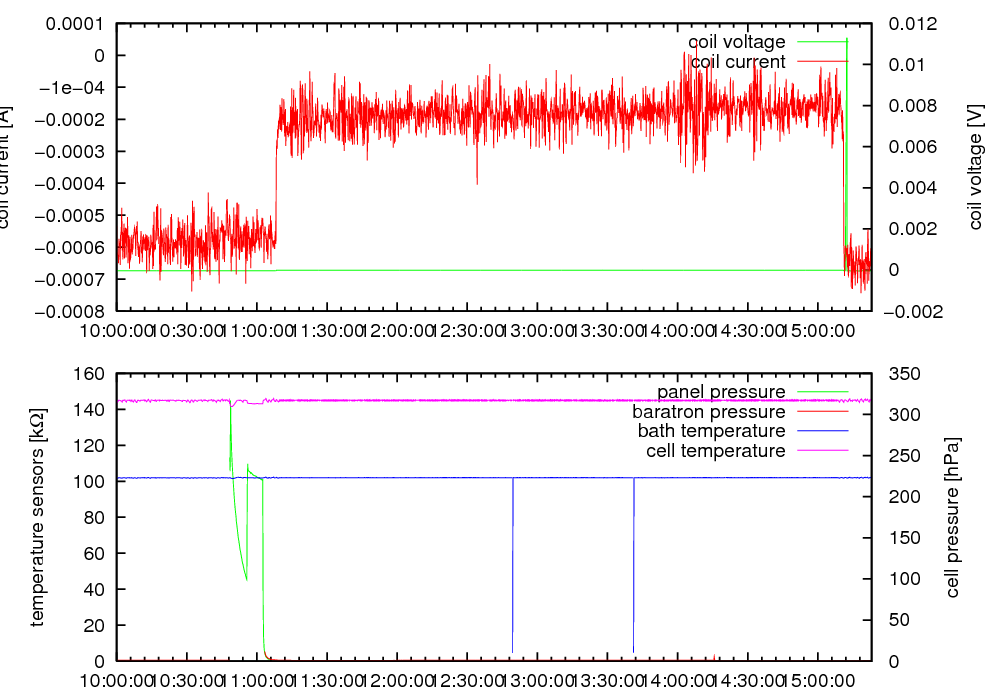Viewport: 1000px width, 700px height.
Task: Click the "coil voltage [V]" right axis title
Action: 976,165
